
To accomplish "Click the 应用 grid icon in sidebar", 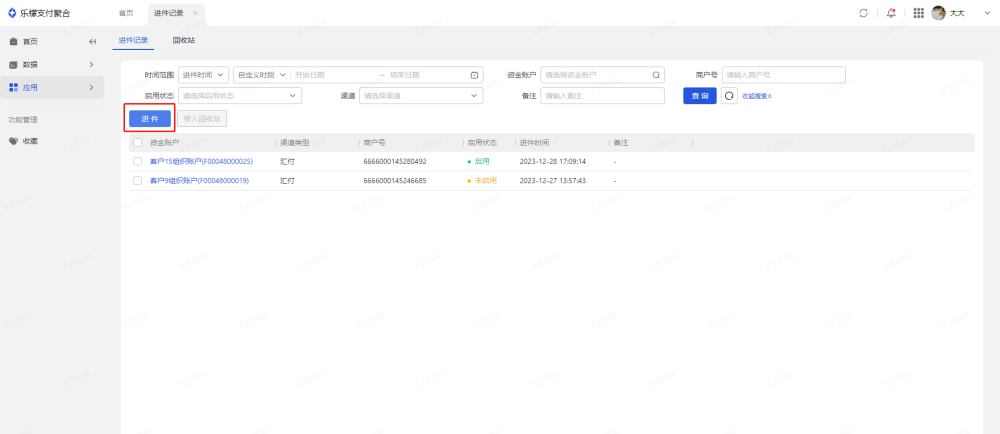I will click(x=13, y=87).
